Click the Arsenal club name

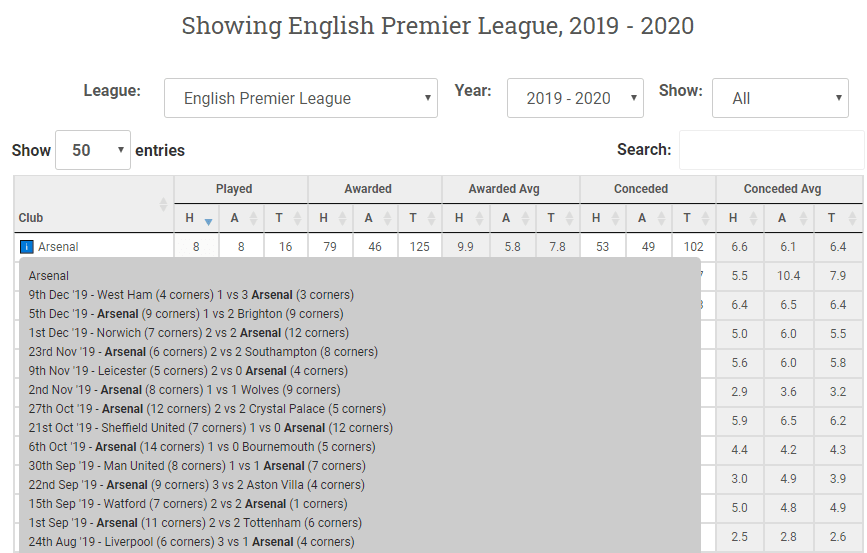click(58, 247)
